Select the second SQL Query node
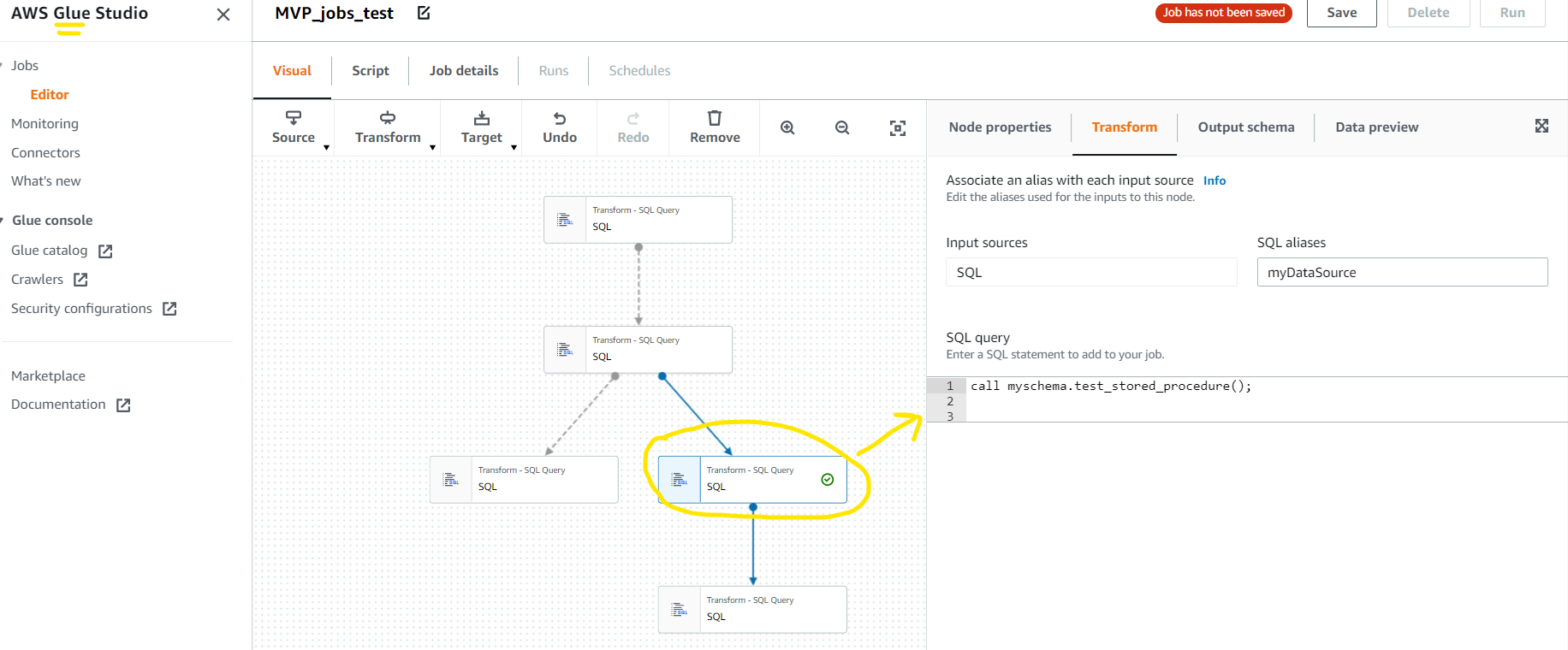The width and height of the screenshot is (1568, 650). [638, 349]
